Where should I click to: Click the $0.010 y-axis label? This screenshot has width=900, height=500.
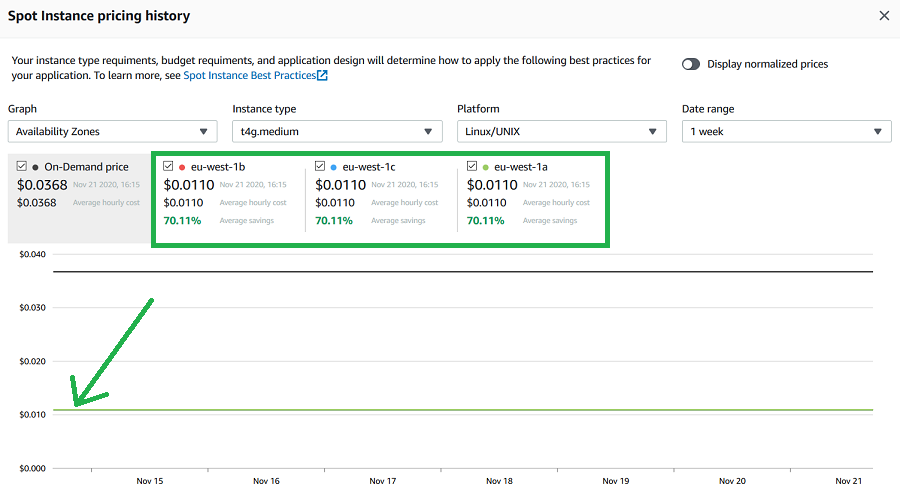33,414
